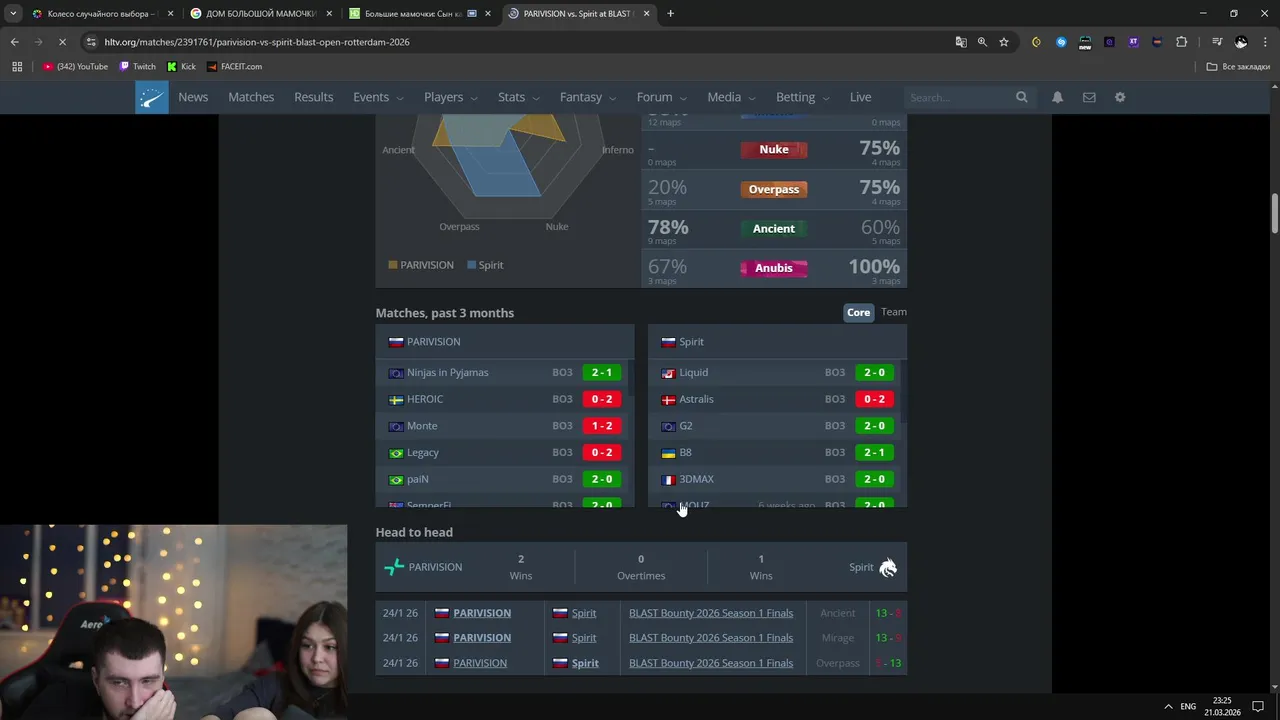
Task: Open the Extensions puzzle icon
Action: pos(1182,42)
